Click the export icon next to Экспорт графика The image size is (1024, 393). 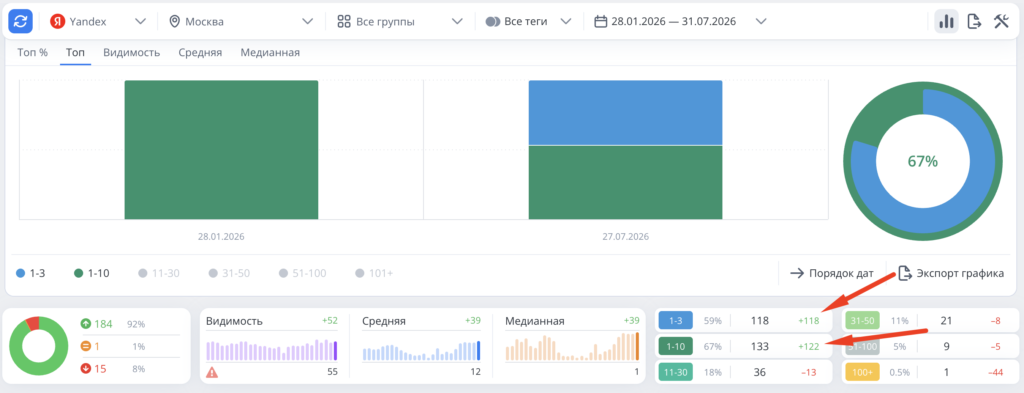pos(904,274)
